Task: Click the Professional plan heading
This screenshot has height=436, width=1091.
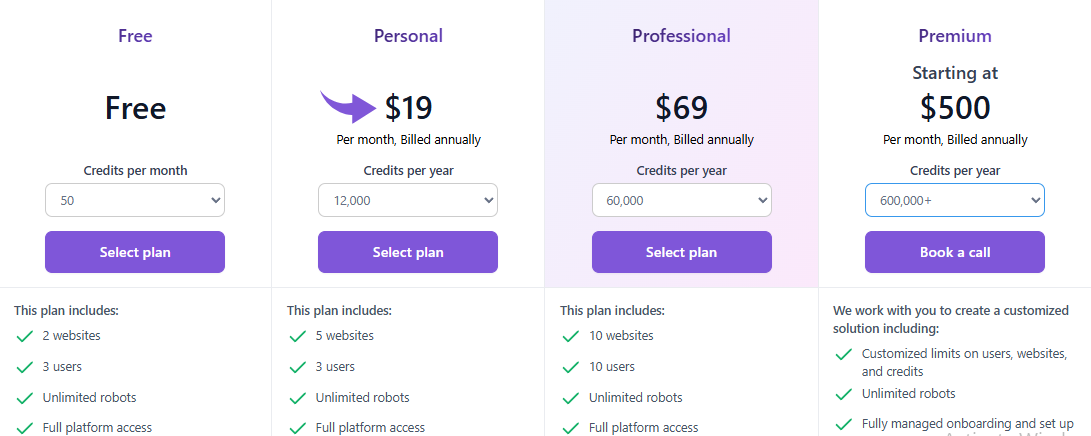Action: click(681, 36)
